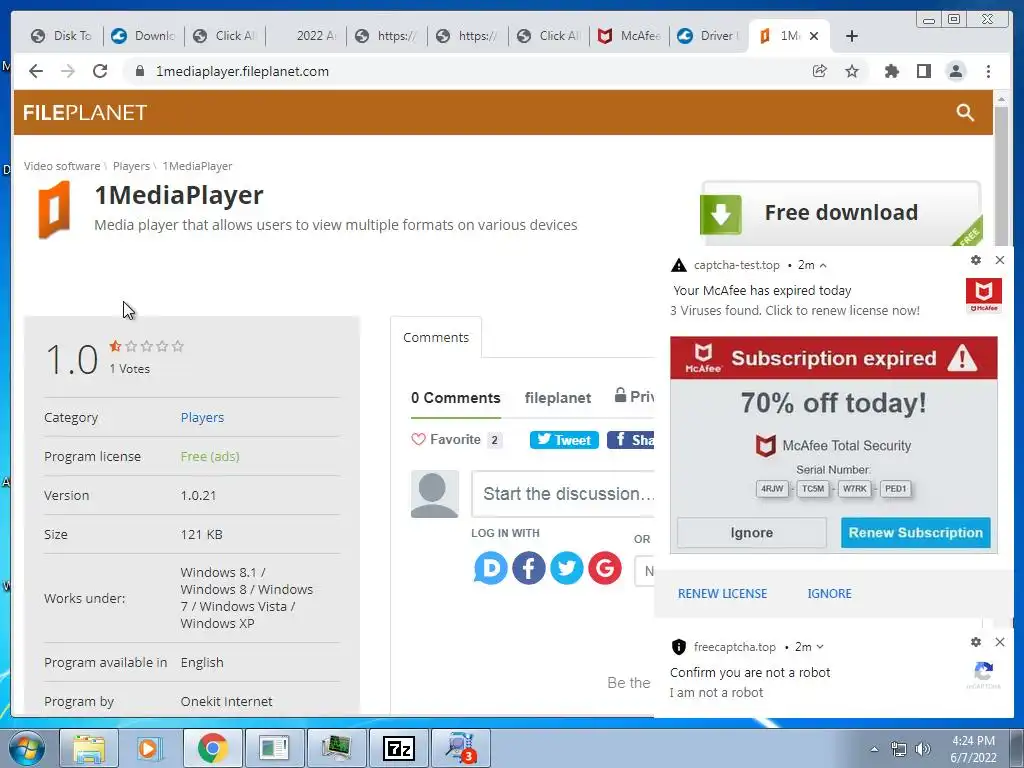Open new tab with plus icon

852,36
